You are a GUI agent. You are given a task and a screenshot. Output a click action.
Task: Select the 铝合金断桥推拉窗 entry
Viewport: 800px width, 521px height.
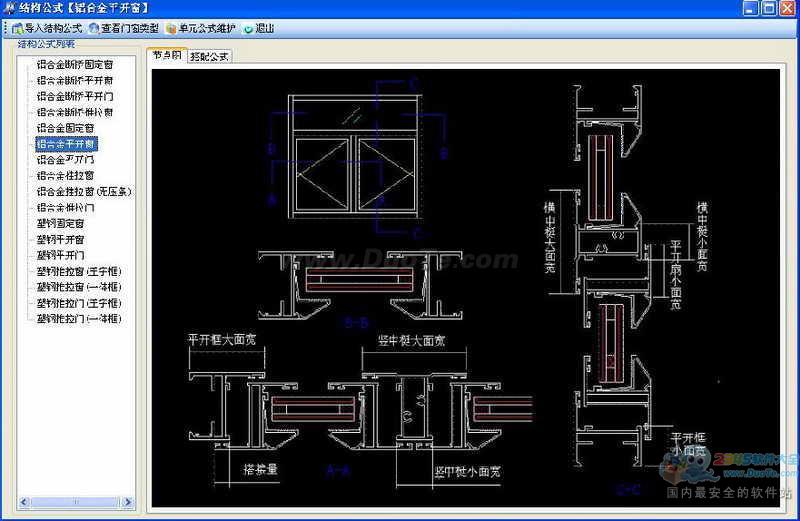(x=74, y=112)
